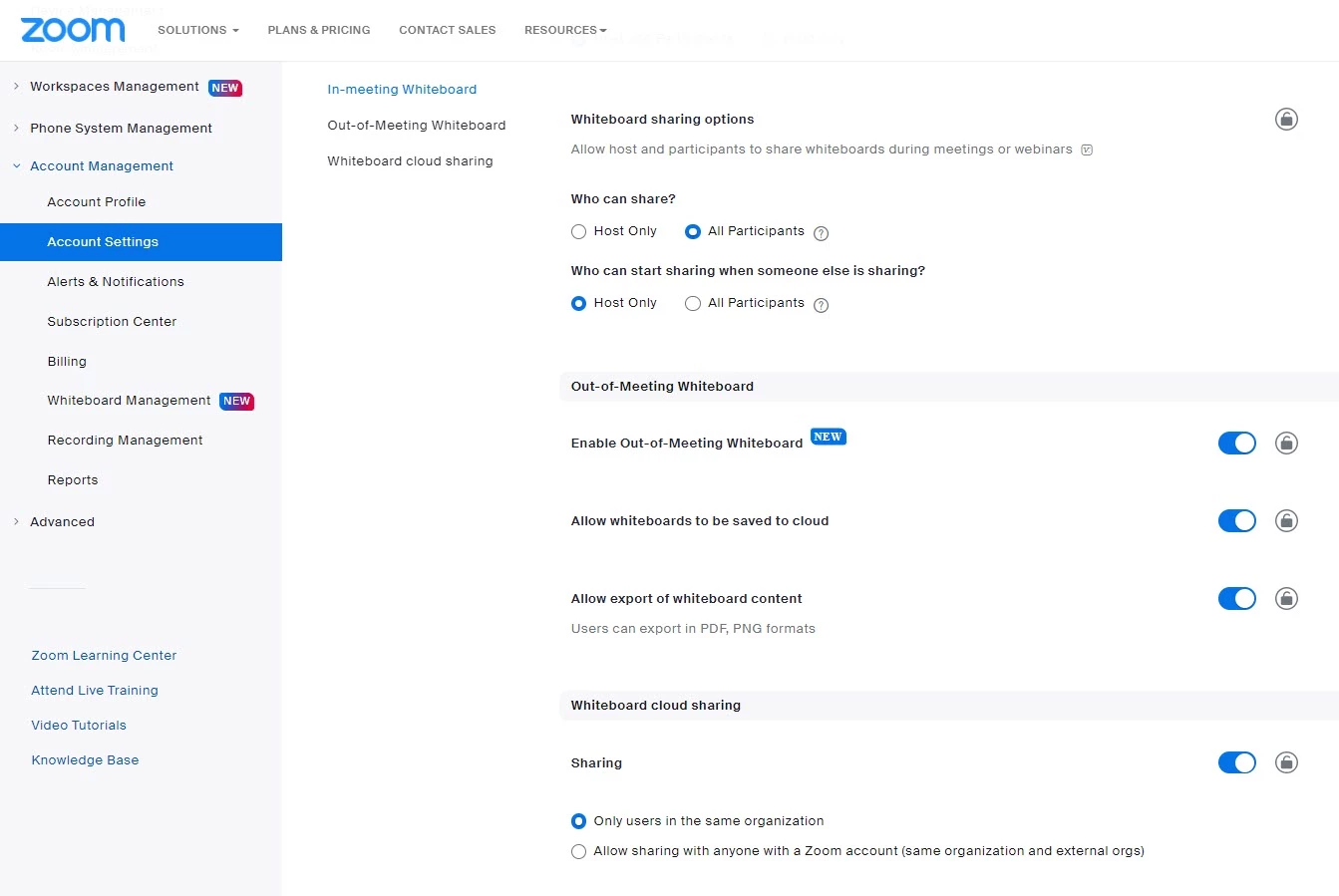Open Knowledge Base link

coord(85,759)
